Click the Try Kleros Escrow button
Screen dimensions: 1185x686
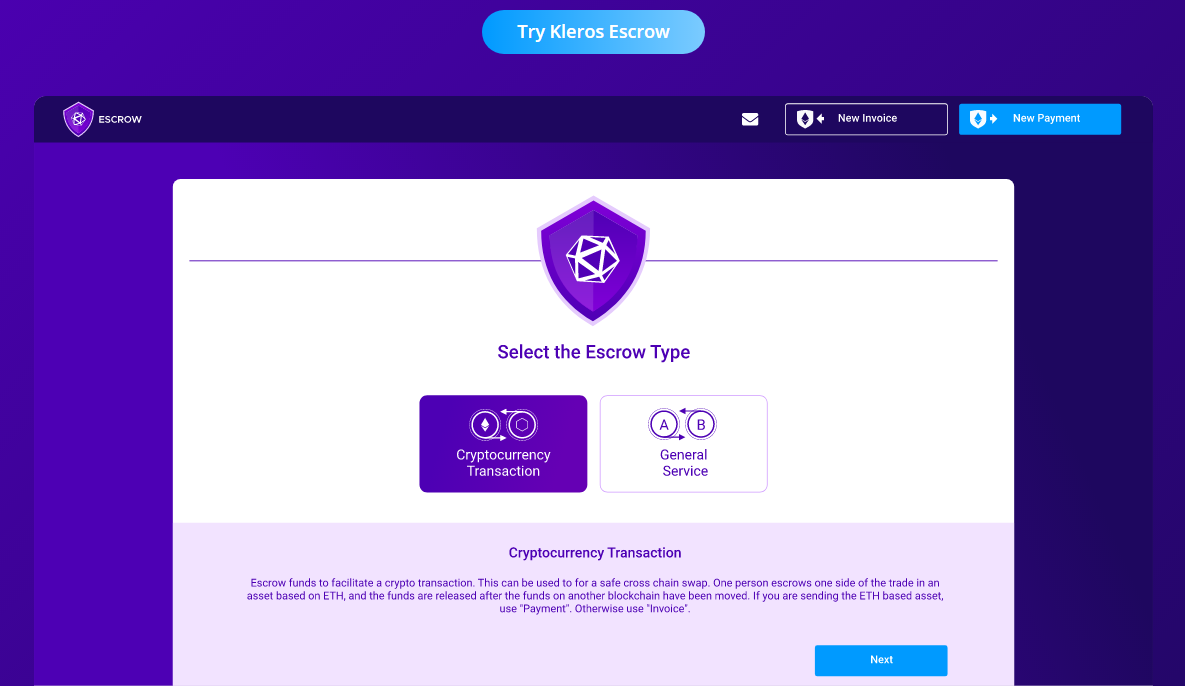pos(593,32)
